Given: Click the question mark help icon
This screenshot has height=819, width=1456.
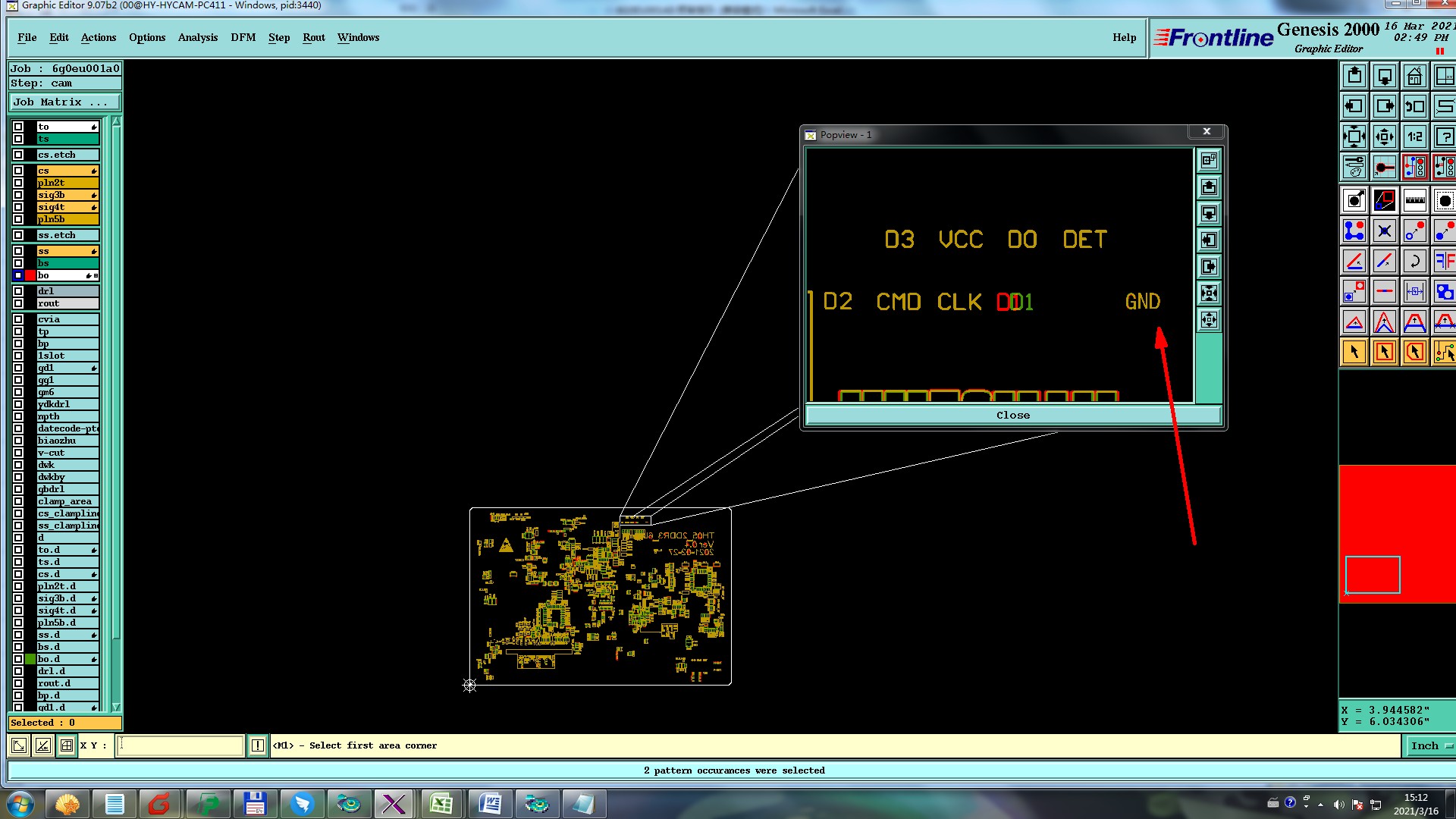Looking at the screenshot, I should coord(1444,136).
